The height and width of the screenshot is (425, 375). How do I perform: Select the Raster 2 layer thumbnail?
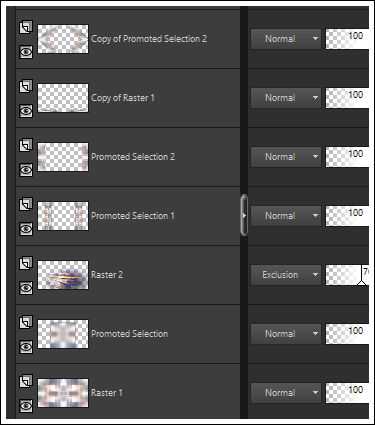tap(63, 275)
